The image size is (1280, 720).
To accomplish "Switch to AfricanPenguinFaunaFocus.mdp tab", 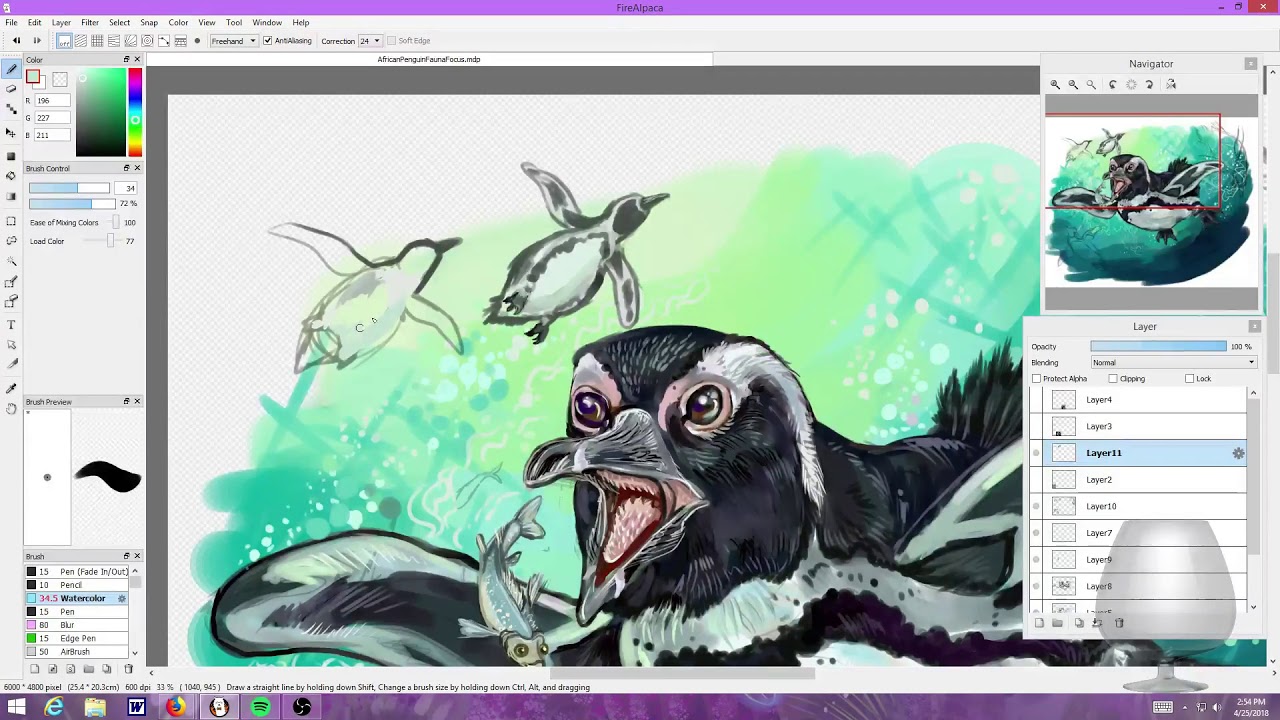I will click(x=429, y=60).
